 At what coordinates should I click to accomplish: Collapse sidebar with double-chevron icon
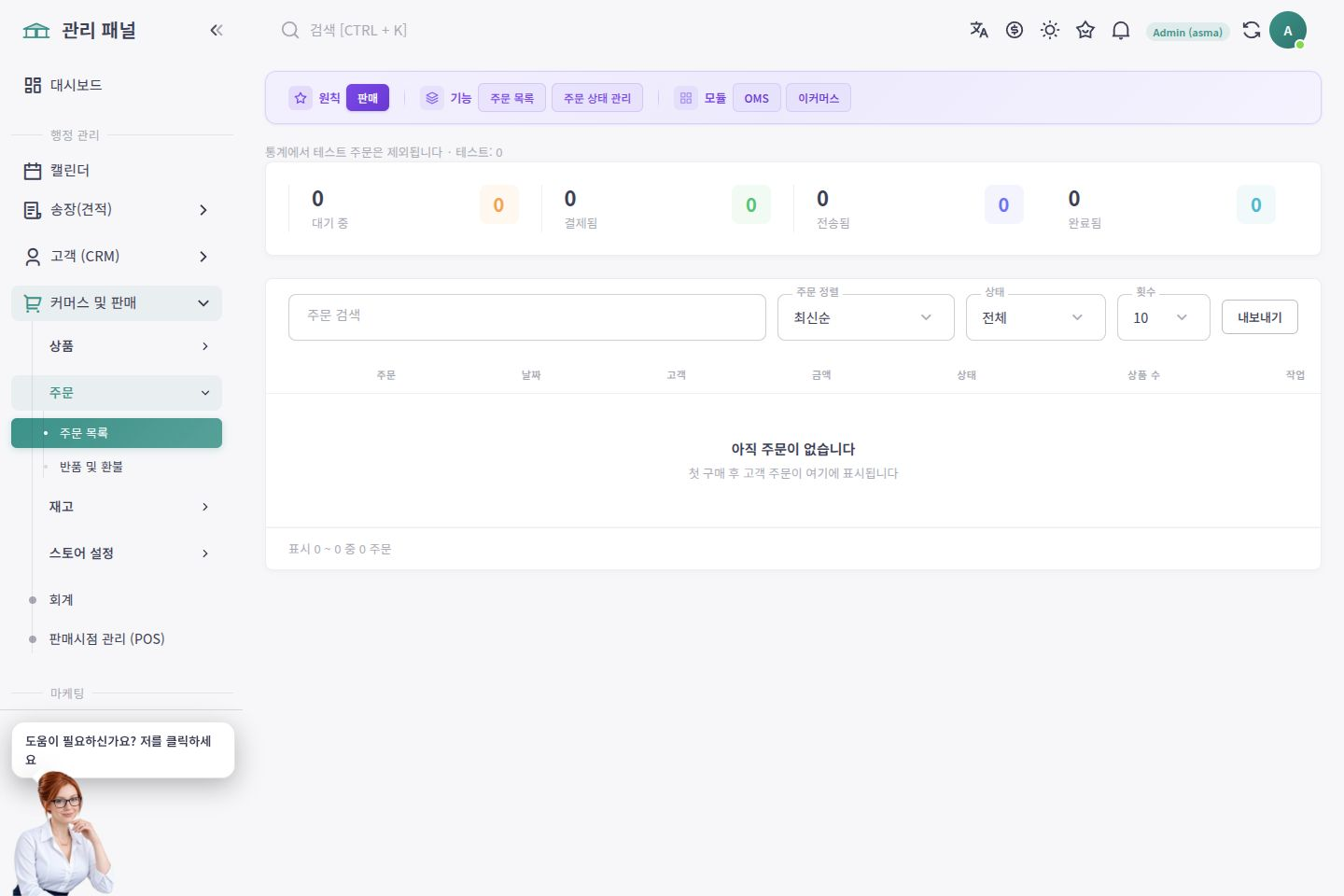coord(217,31)
